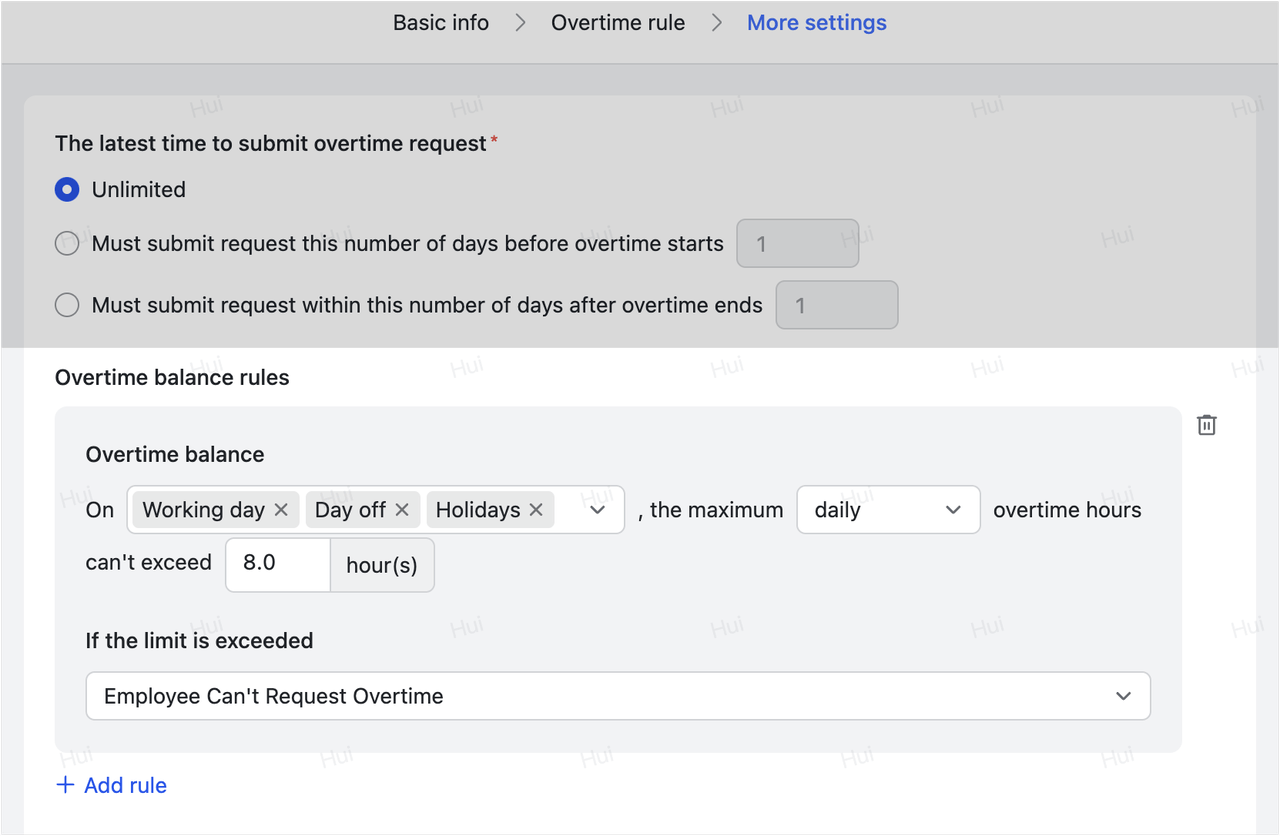The width and height of the screenshot is (1280, 836).
Task: Remove the Working day tag
Action: tap(281, 510)
